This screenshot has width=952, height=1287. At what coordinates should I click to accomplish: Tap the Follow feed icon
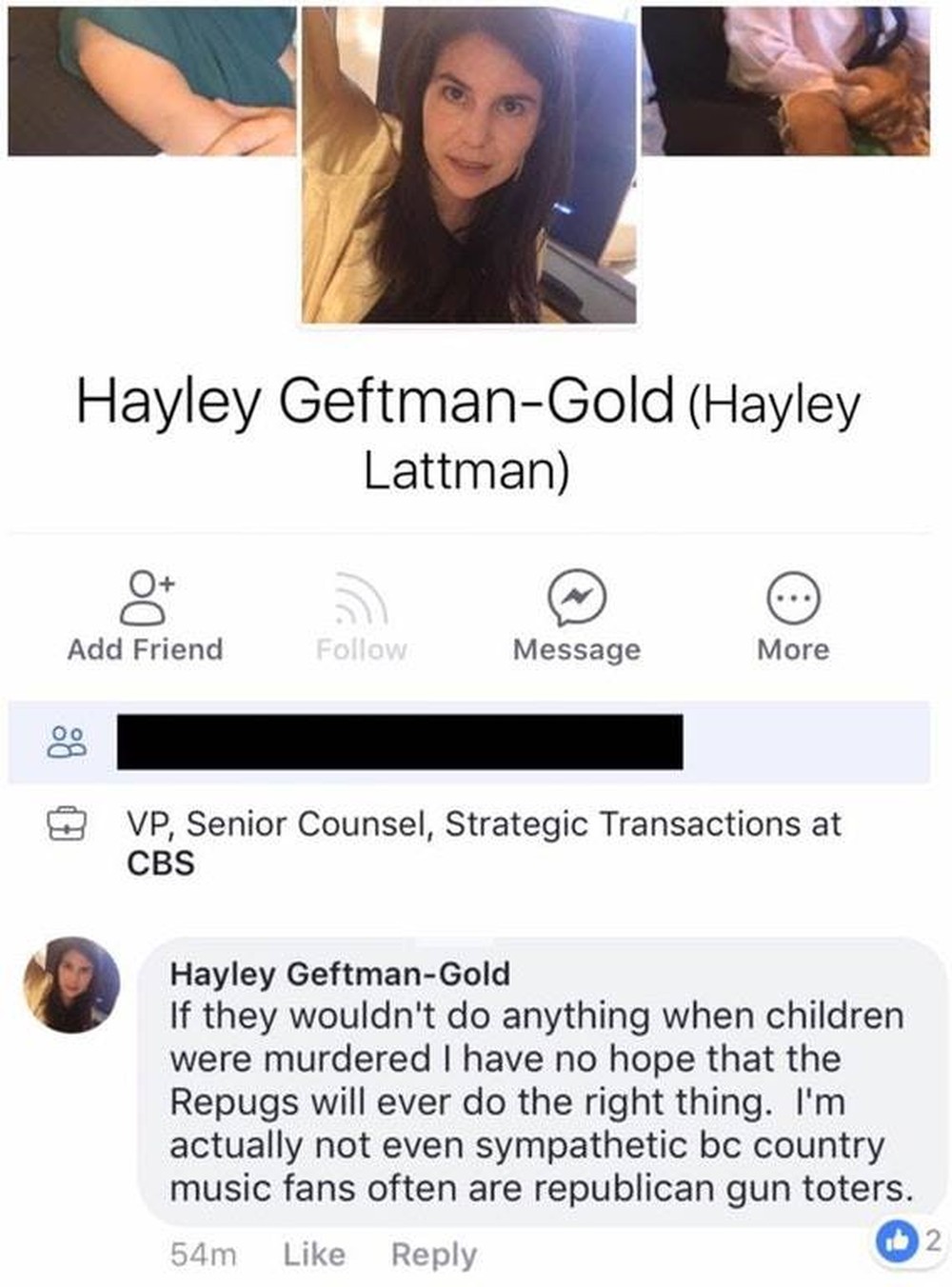tap(361, 598)
